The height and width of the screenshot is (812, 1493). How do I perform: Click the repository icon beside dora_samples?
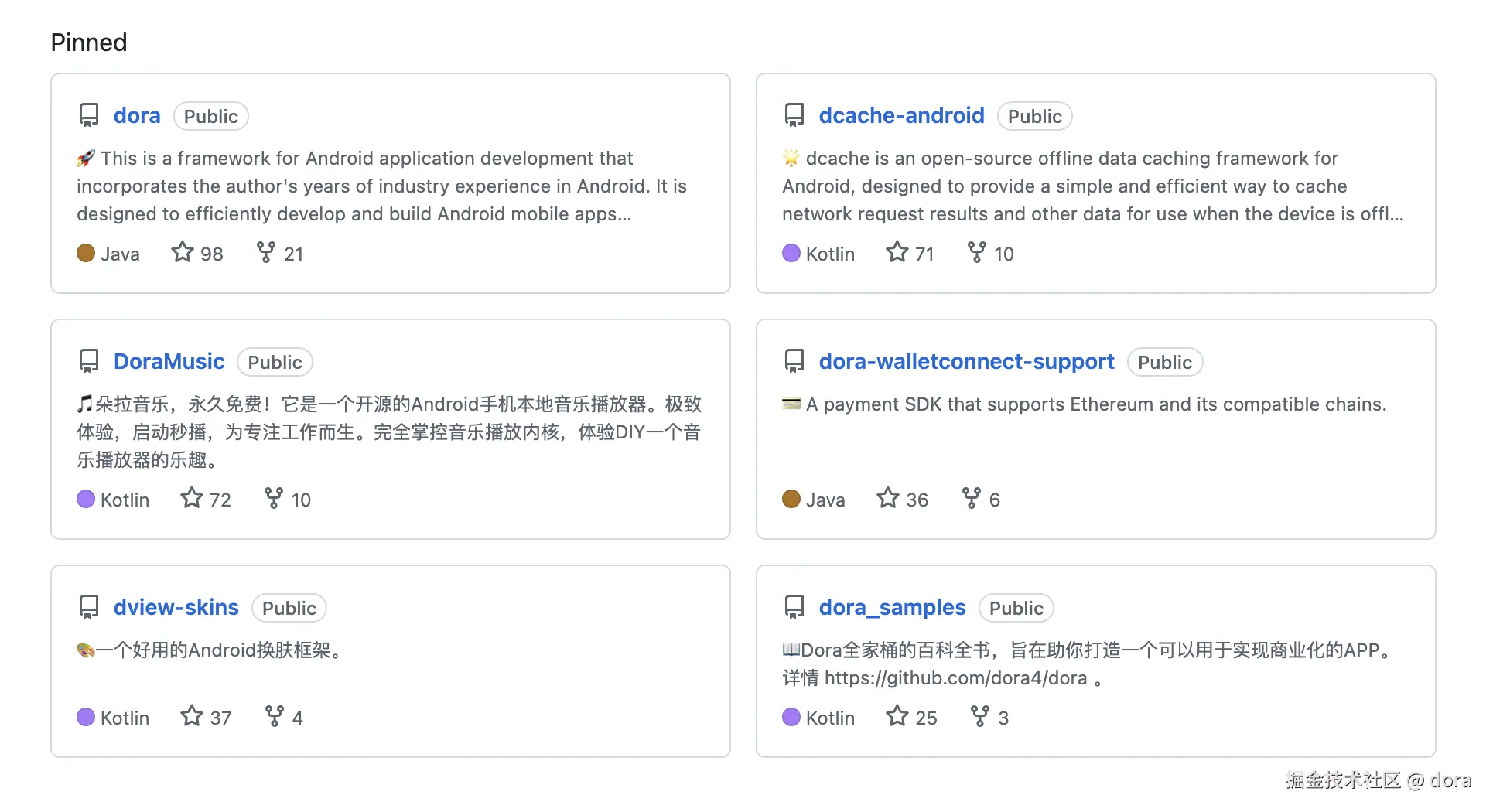tap(794, 607)
